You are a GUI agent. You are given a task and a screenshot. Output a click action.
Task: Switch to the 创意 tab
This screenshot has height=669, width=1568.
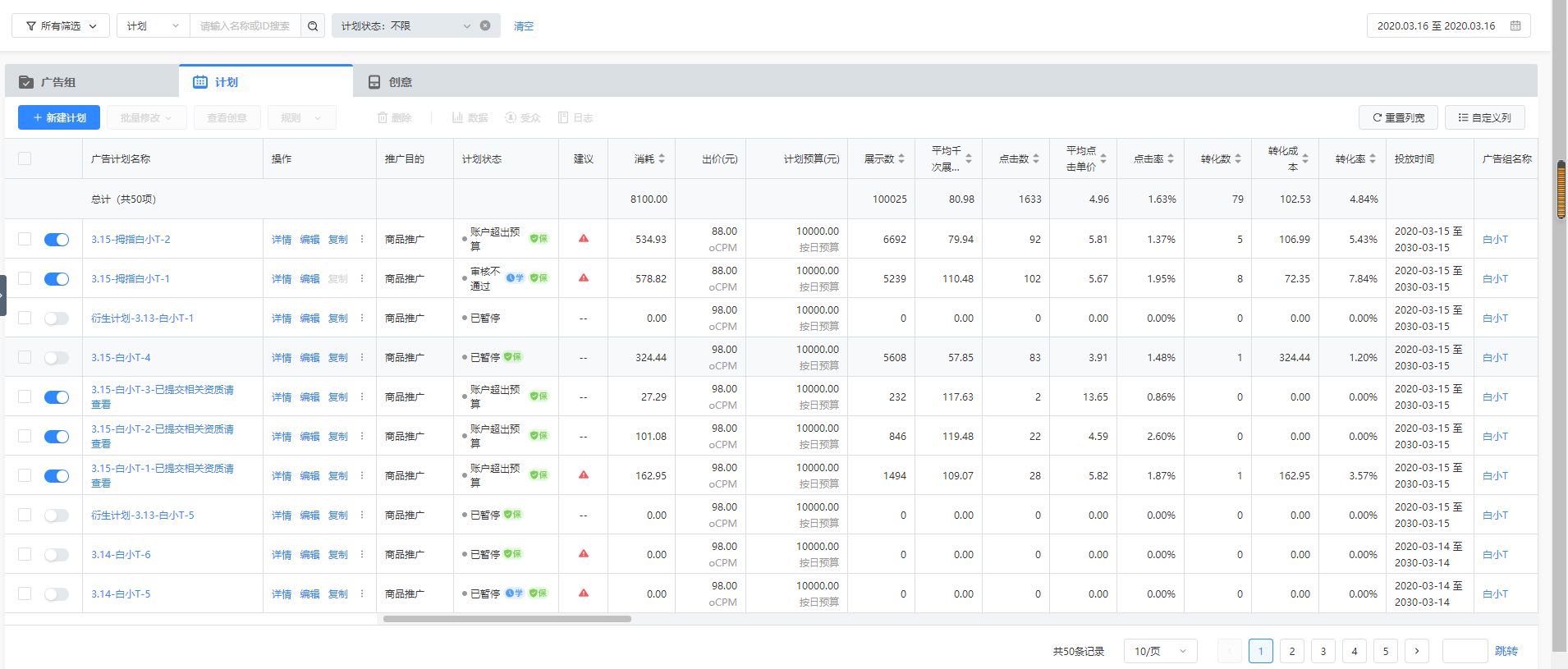[x=400, y=82]
